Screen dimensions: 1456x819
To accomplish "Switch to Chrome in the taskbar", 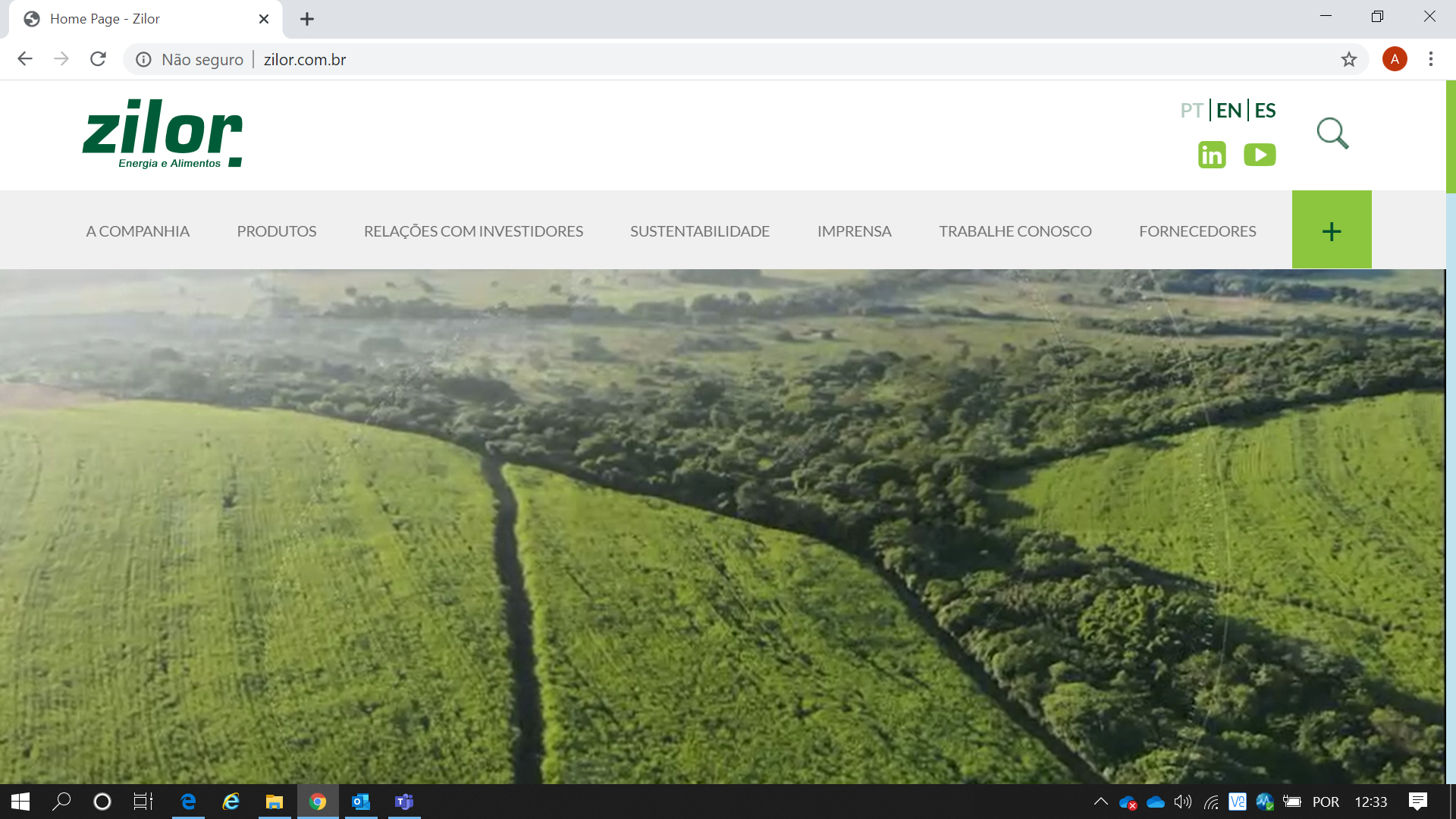I will [318, 802].
